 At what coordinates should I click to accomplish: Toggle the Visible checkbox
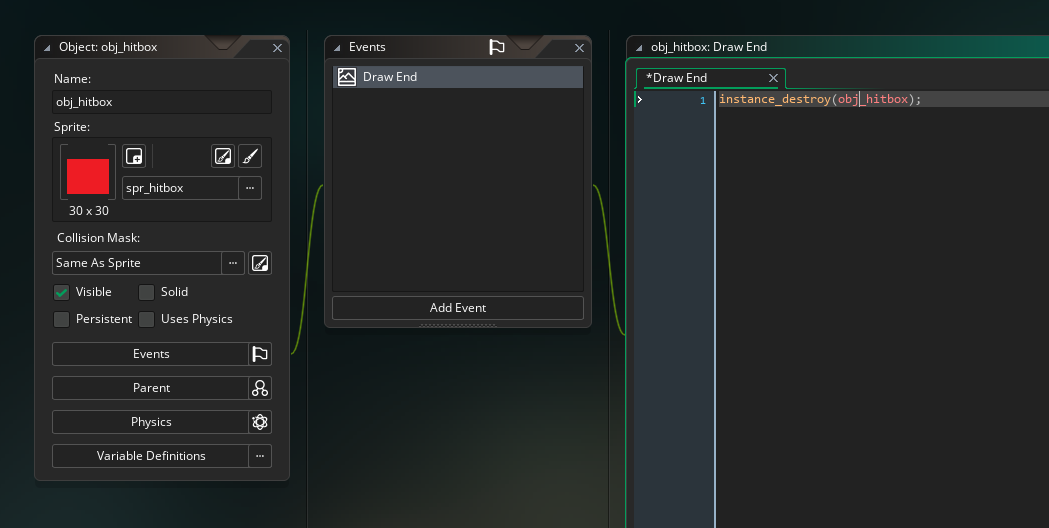click(x=62, y=292)
